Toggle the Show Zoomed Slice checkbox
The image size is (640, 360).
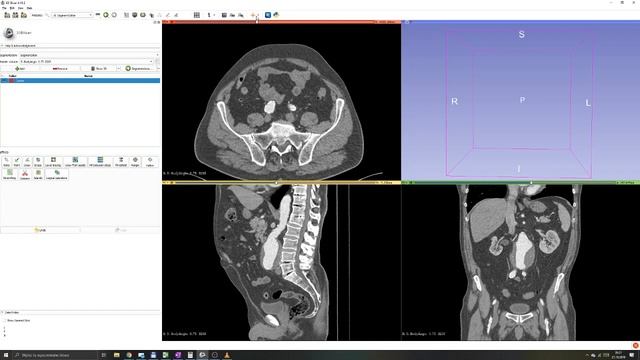5,321
